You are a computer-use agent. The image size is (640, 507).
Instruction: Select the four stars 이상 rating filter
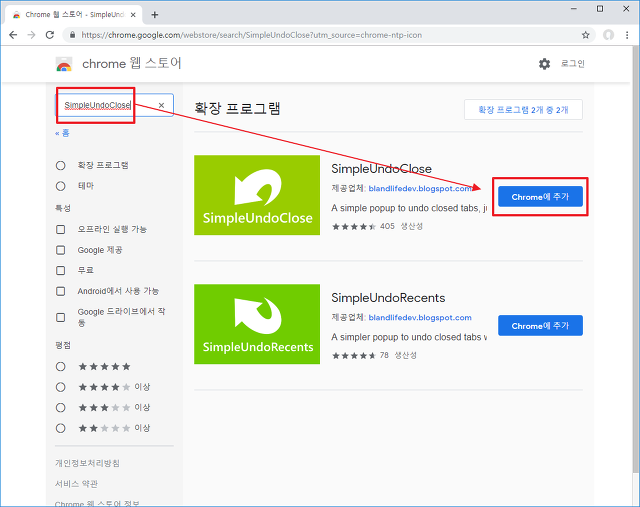tap(60, 387)
